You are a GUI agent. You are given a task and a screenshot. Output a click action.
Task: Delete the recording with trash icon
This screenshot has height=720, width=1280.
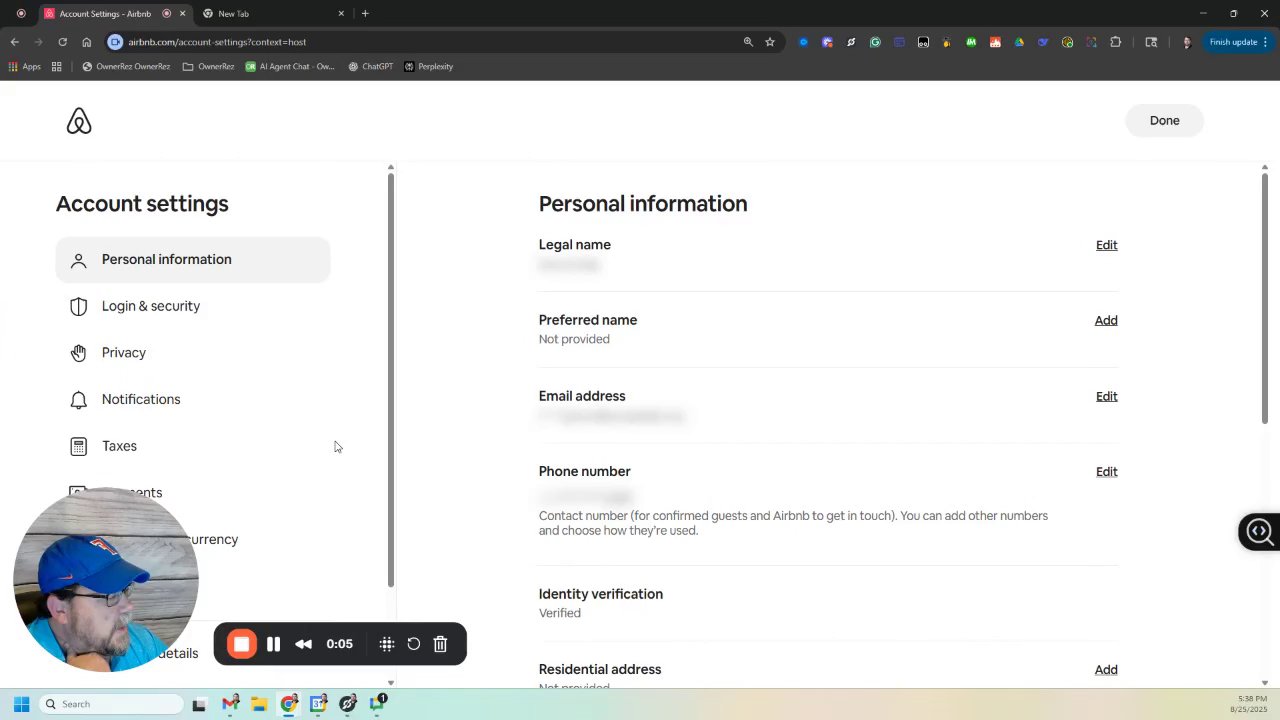click(x=440, y=644)
